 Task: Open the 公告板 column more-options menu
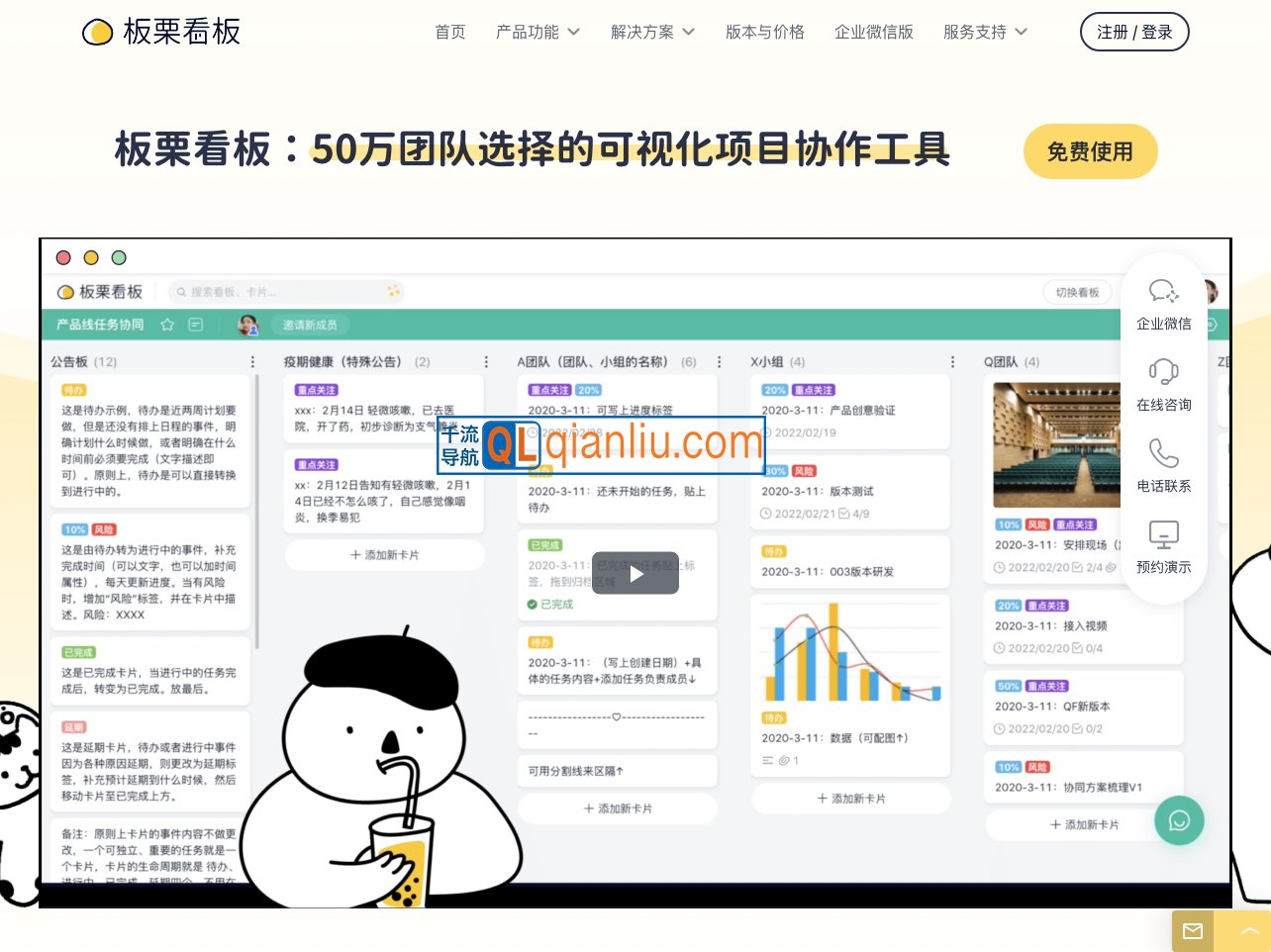click(x=251, y=361)
